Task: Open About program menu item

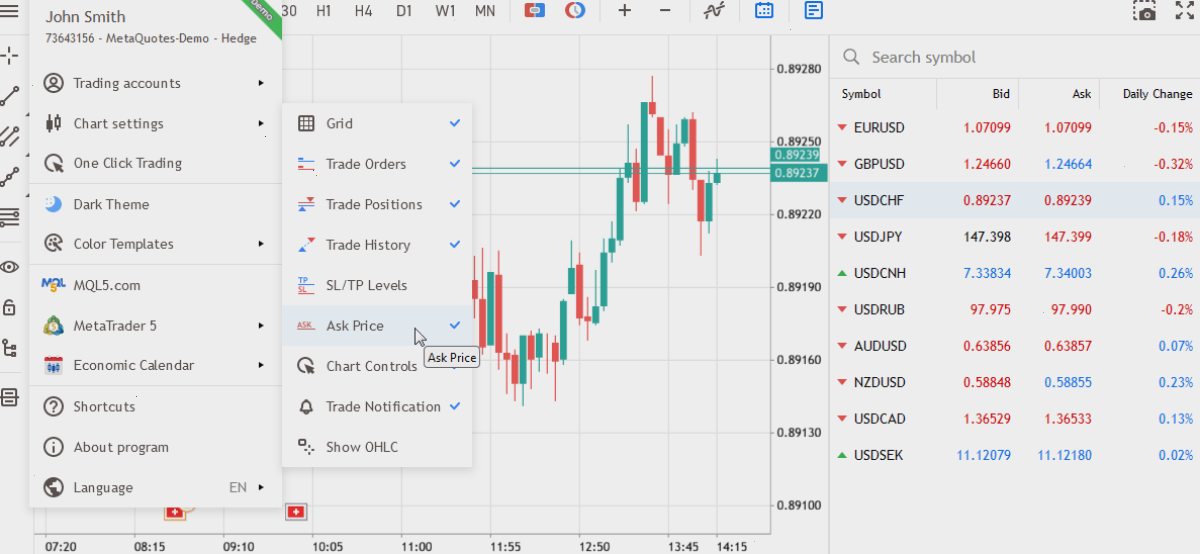Action: [x=155, y=447]
